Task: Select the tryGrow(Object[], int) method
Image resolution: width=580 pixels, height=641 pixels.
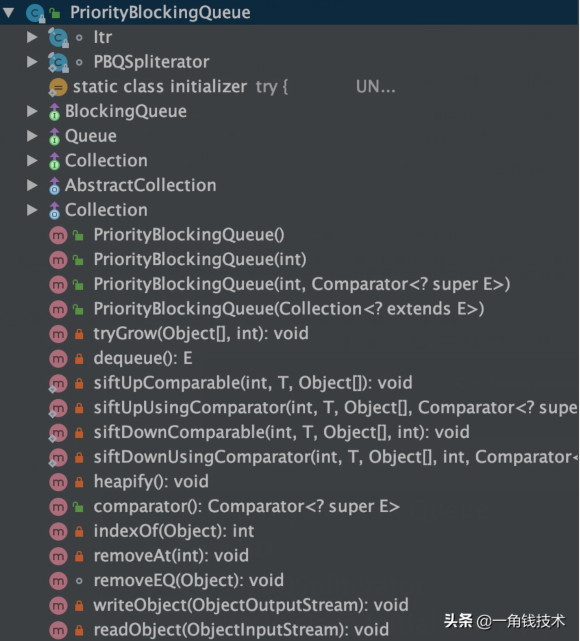Action: (x=201, y=334)
